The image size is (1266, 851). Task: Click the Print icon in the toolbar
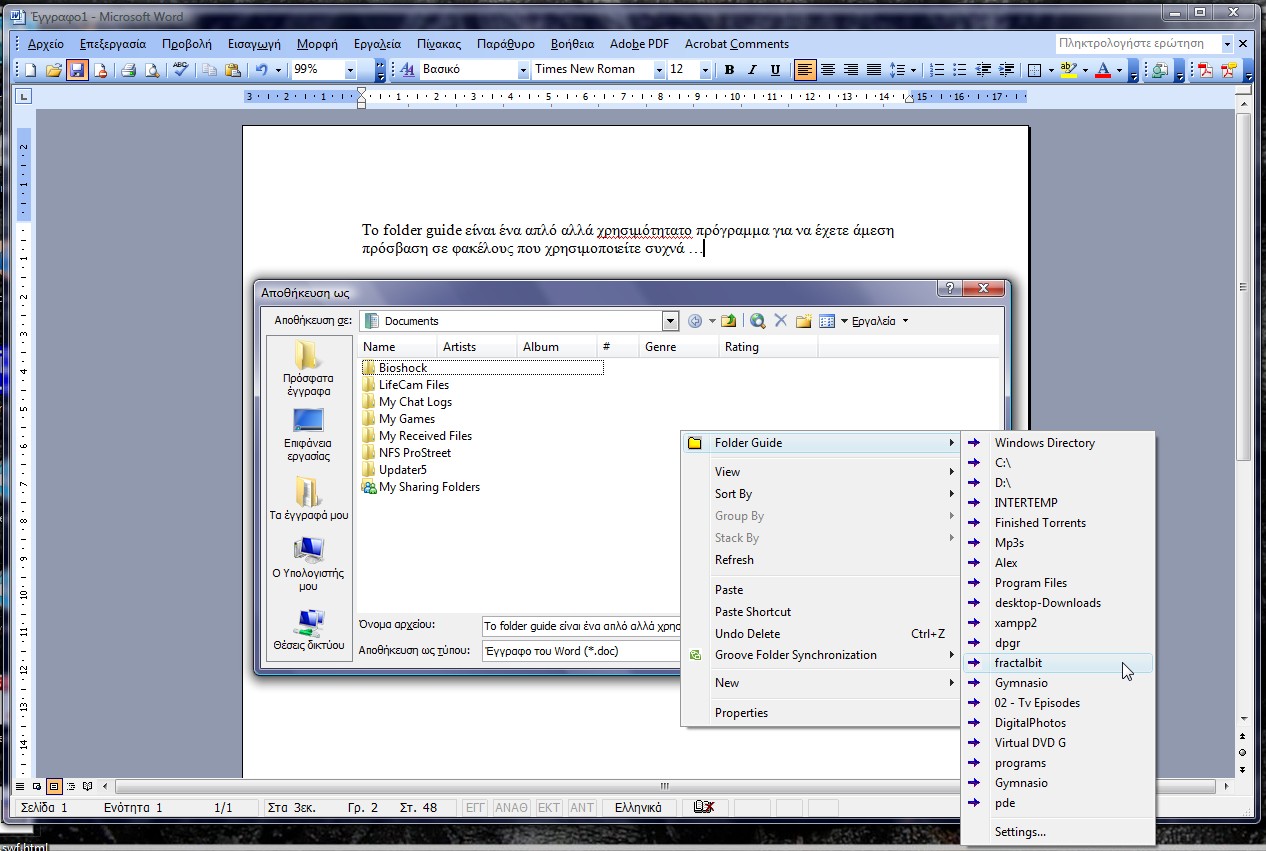(128, 70)
